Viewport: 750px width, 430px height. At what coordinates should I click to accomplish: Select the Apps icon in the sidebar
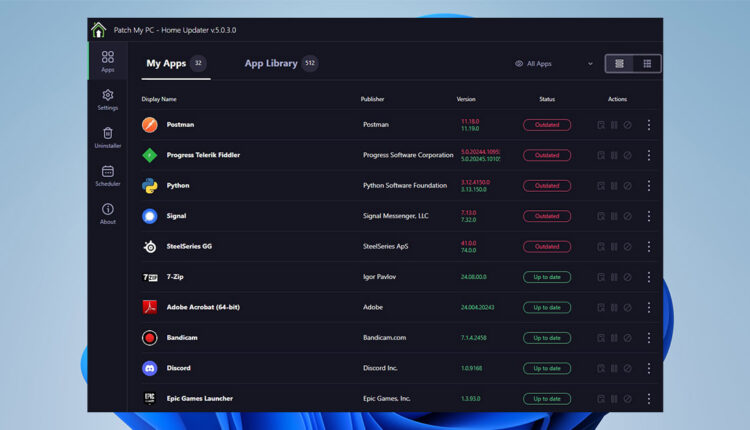tap(107, 61)
